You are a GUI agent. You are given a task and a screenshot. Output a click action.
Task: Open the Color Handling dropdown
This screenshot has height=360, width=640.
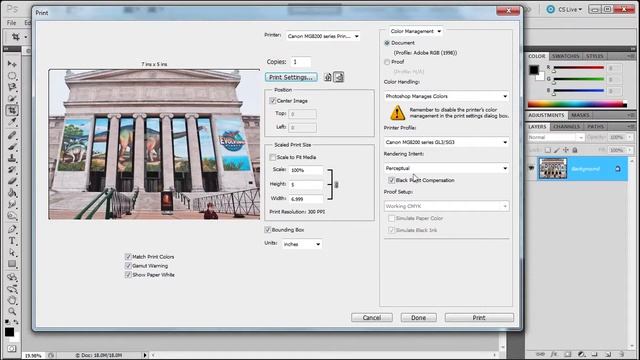pyautogui.click(x=446, y=96)
